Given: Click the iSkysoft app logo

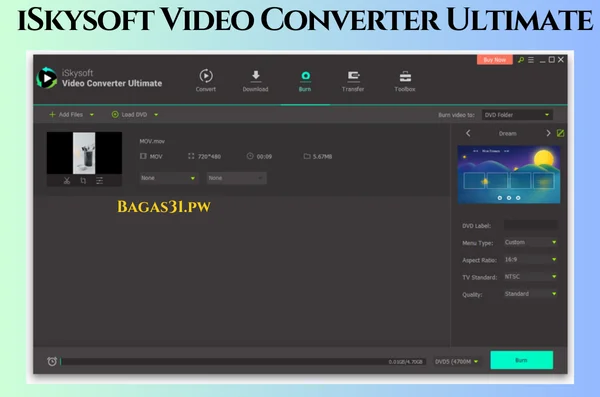Looking at the screenshot, I should (x=47, y=78).
